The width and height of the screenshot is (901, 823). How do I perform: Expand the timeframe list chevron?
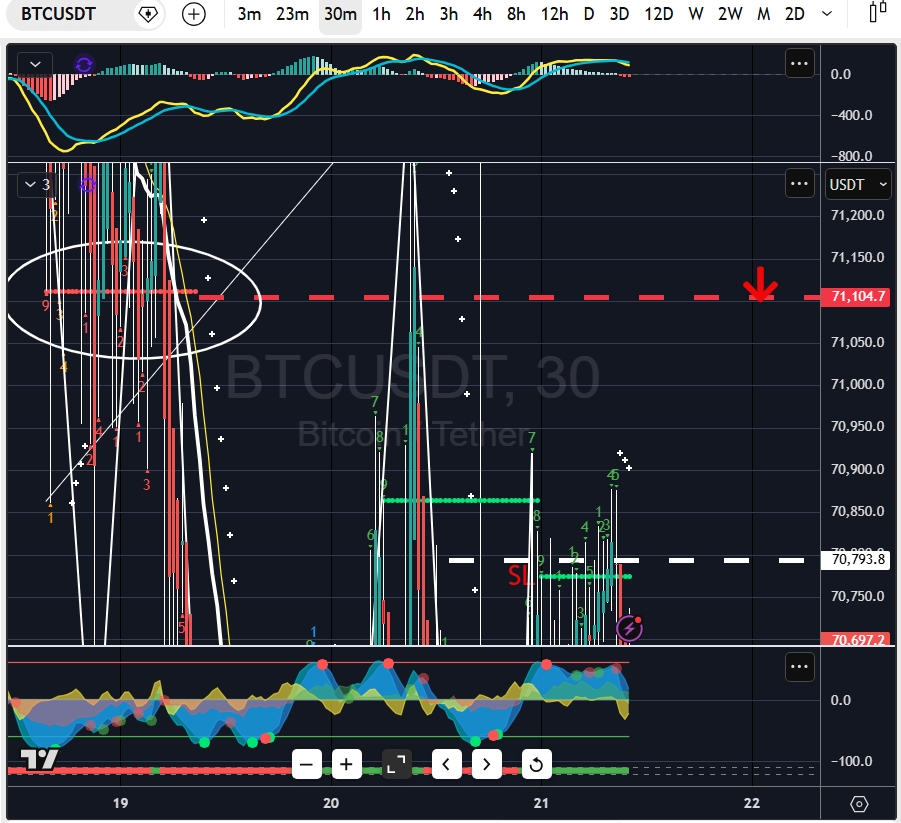(x=827, y=14)
